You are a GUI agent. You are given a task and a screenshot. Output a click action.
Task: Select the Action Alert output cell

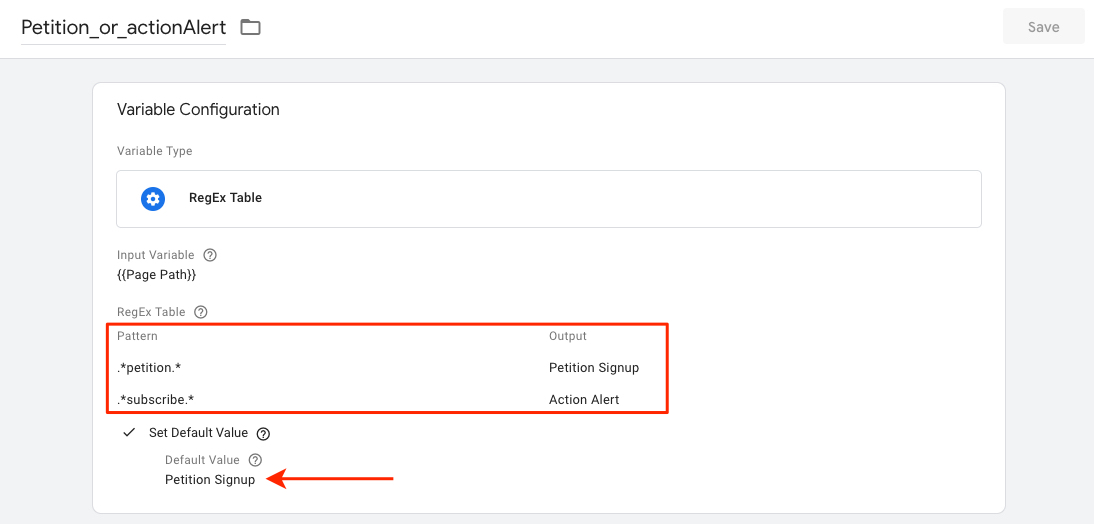point(584,400)
